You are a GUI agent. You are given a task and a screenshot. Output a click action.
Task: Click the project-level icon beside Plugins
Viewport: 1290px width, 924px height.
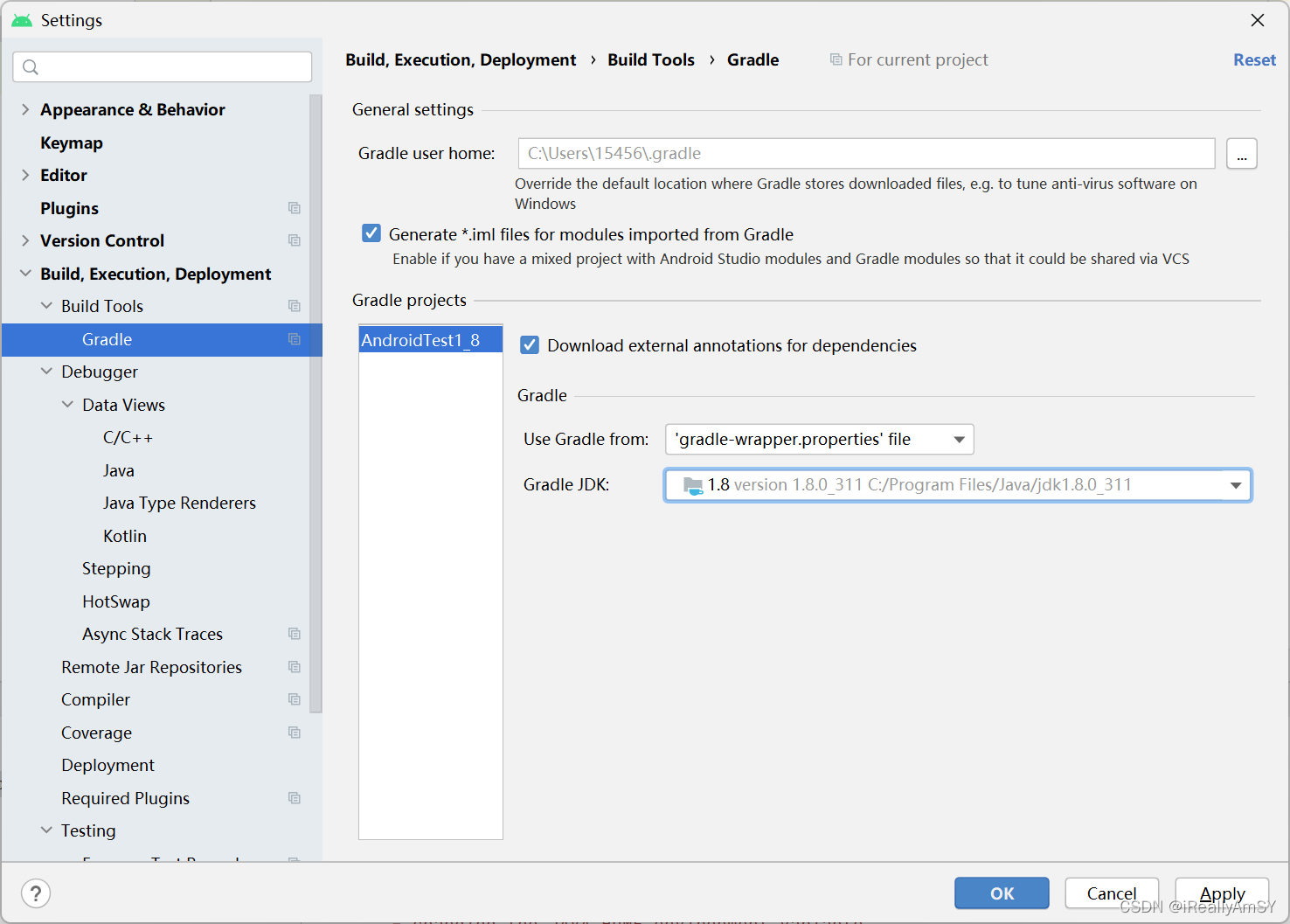pyautogui.click(x=295, y=208)
